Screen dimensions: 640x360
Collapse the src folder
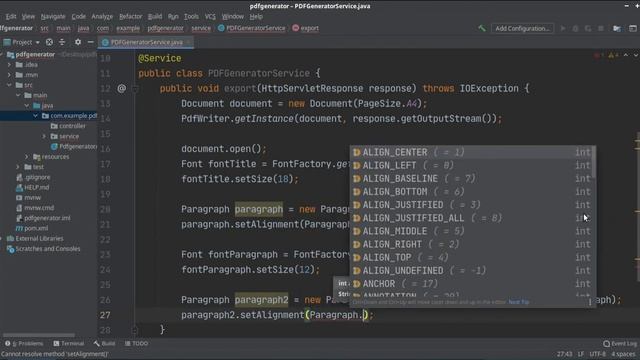pyautogui.click(x=9, y=85)
